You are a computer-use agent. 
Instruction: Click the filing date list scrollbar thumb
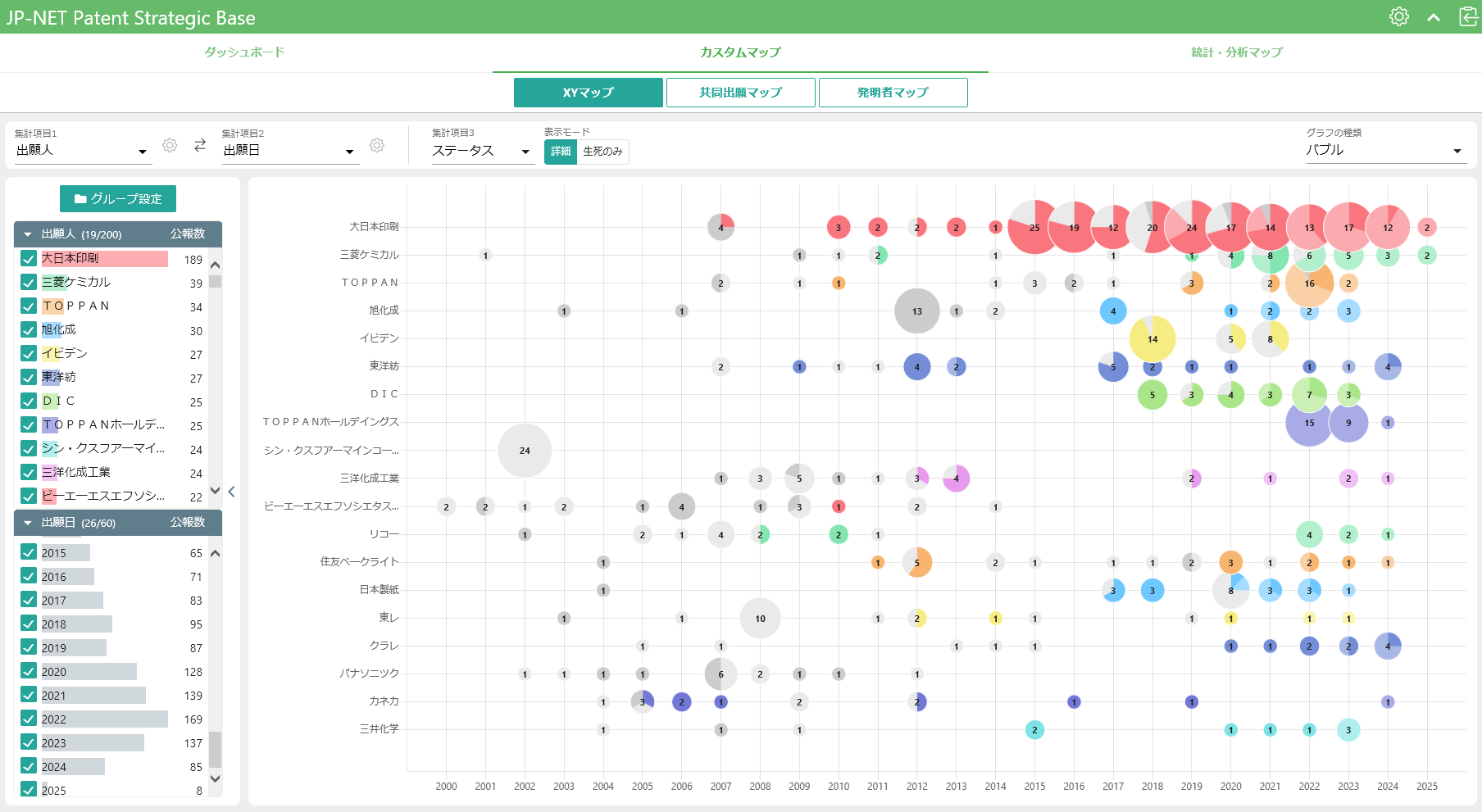pos(215,749)
